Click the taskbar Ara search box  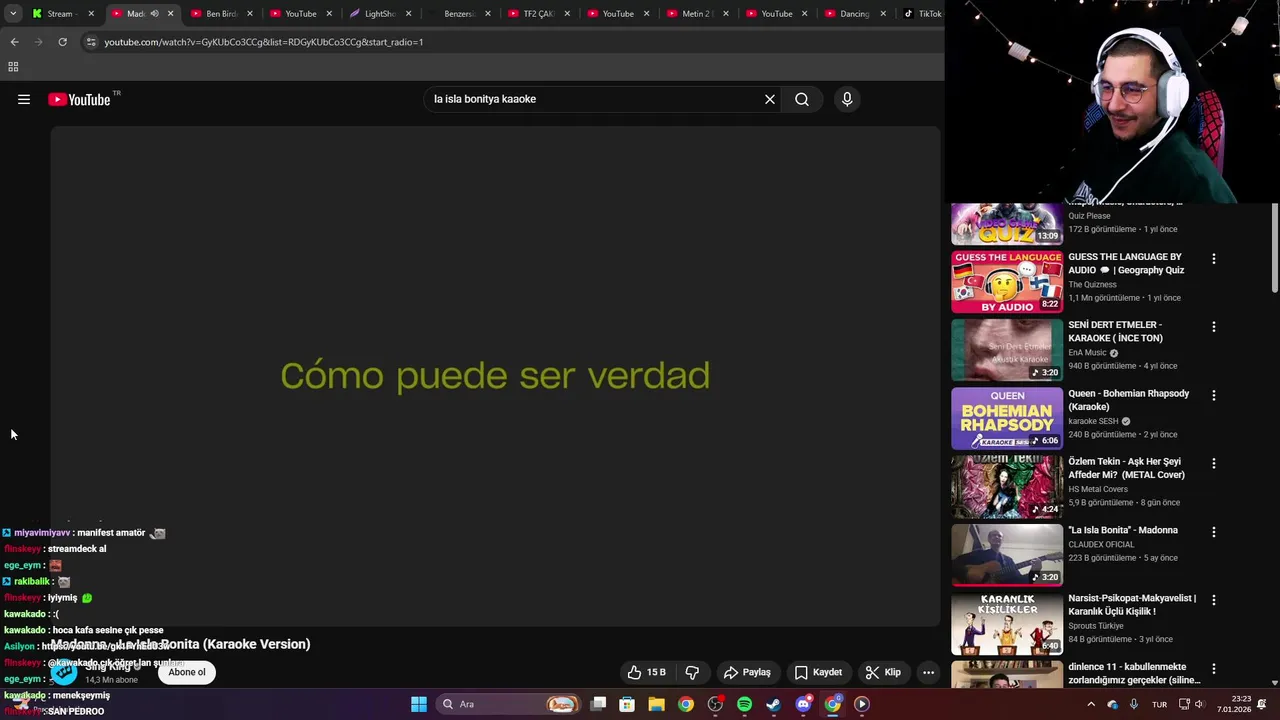point(510,704)
